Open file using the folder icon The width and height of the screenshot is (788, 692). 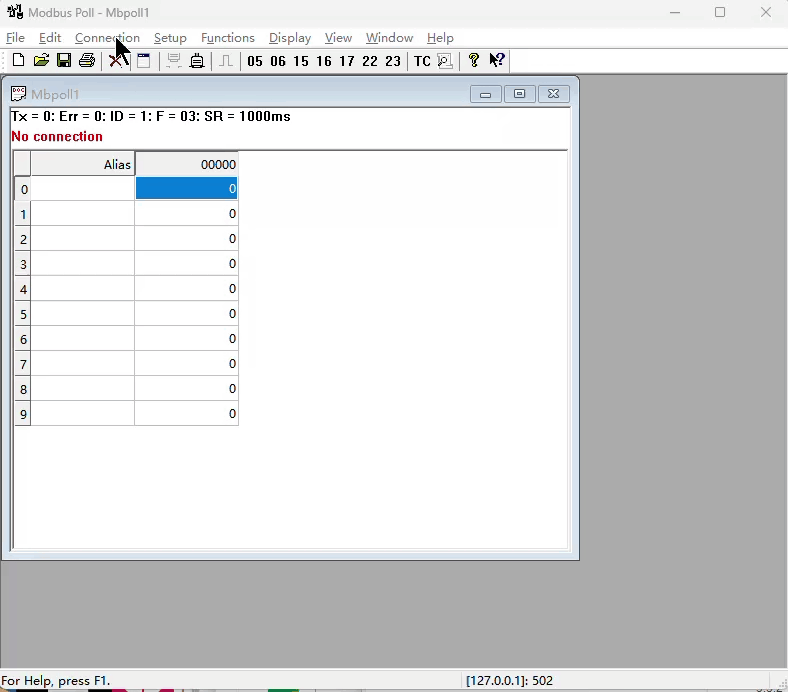click(x=41, y=61)
